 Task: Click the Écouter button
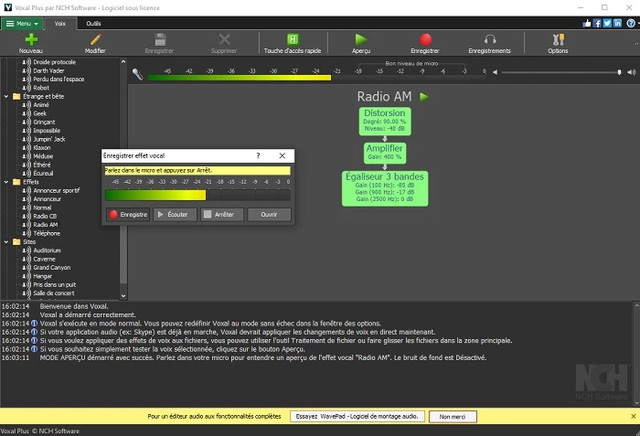pos(175,214)
